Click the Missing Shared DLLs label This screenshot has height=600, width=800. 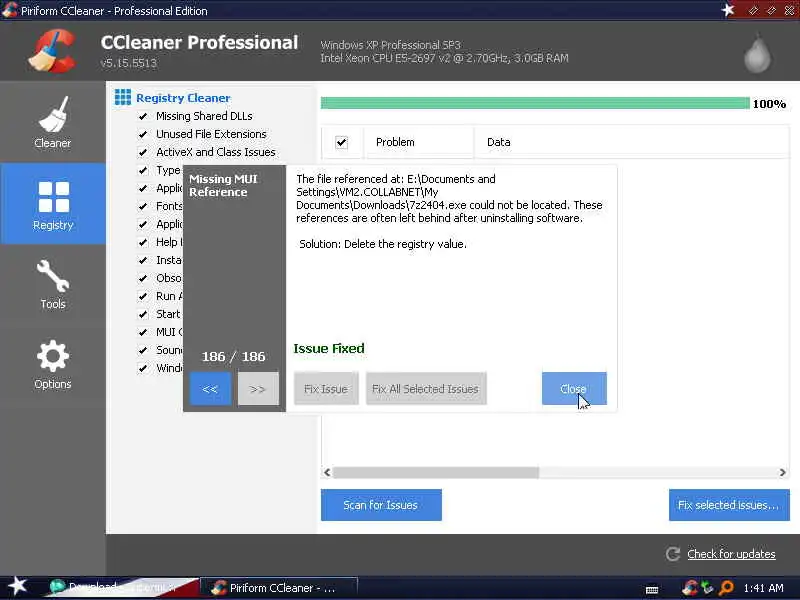(204, 116)
